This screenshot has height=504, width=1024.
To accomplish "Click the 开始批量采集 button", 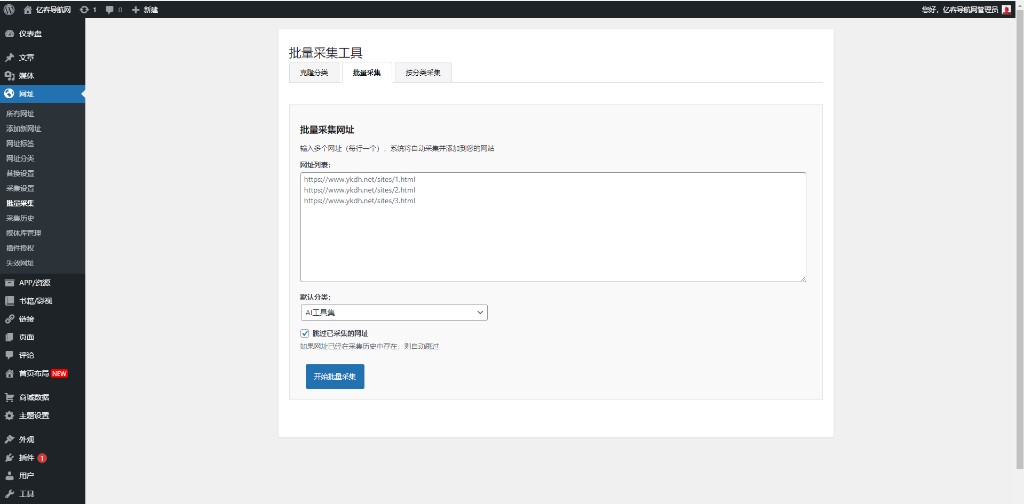I will [x=334, y=376].
